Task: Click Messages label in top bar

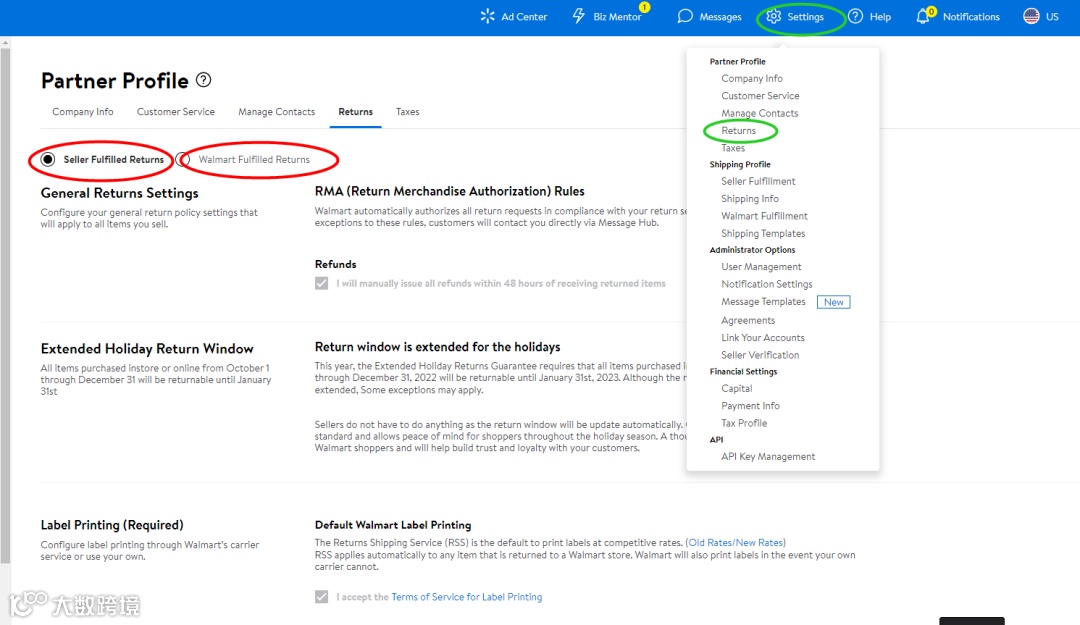Action: (720, 17)
